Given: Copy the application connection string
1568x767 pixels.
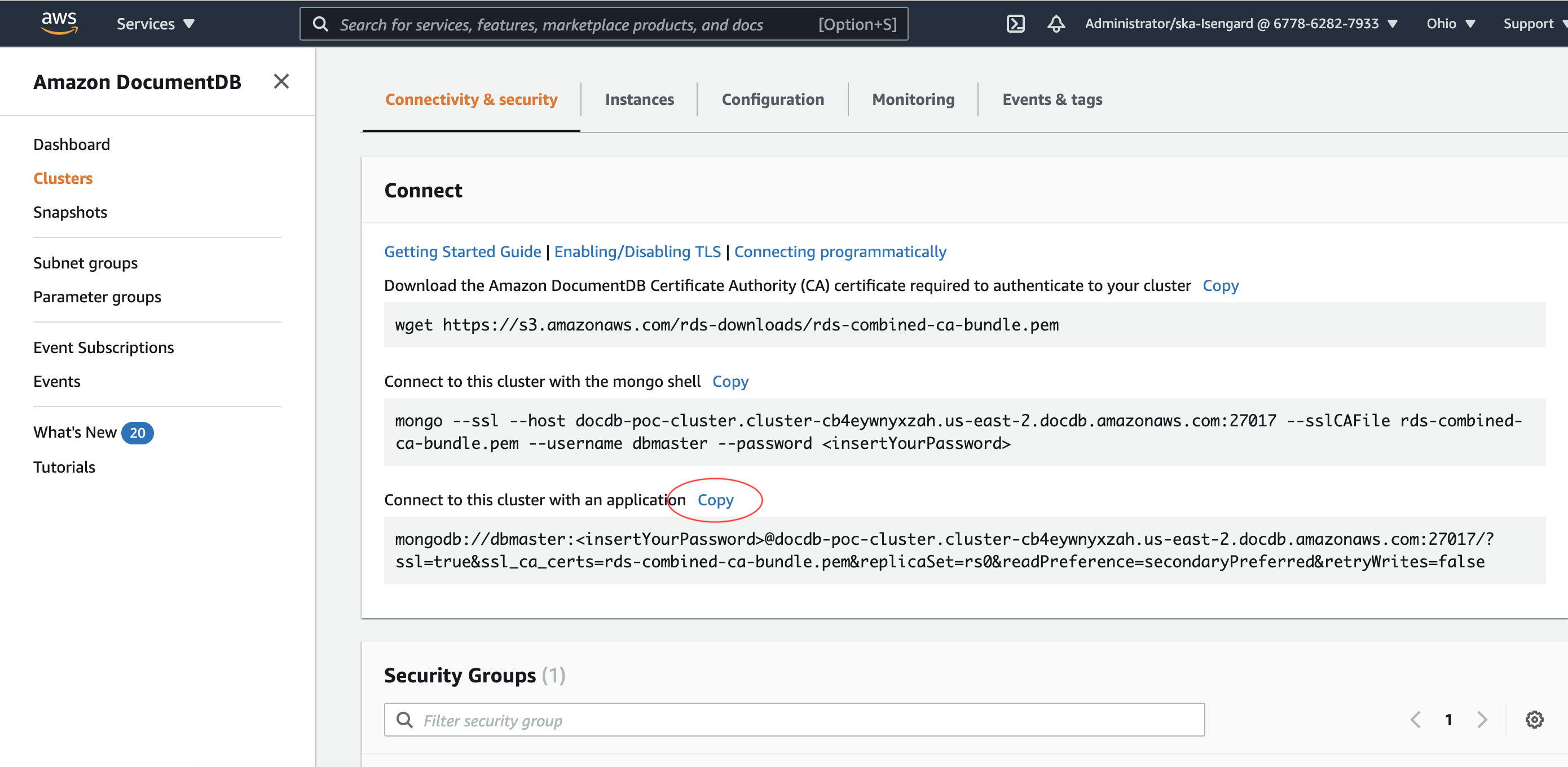Looking at the screenshot, I should click(x=716, y=500).
